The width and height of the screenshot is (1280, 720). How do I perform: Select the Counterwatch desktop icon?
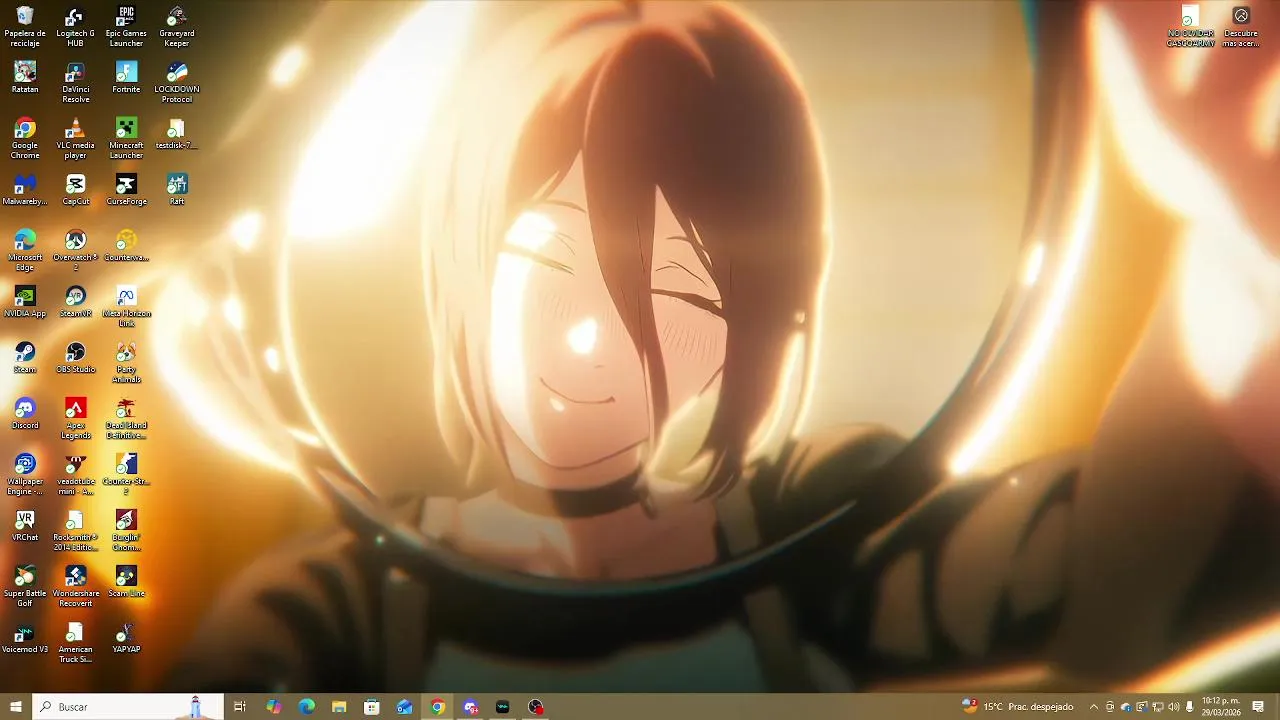tap(126, 246)
